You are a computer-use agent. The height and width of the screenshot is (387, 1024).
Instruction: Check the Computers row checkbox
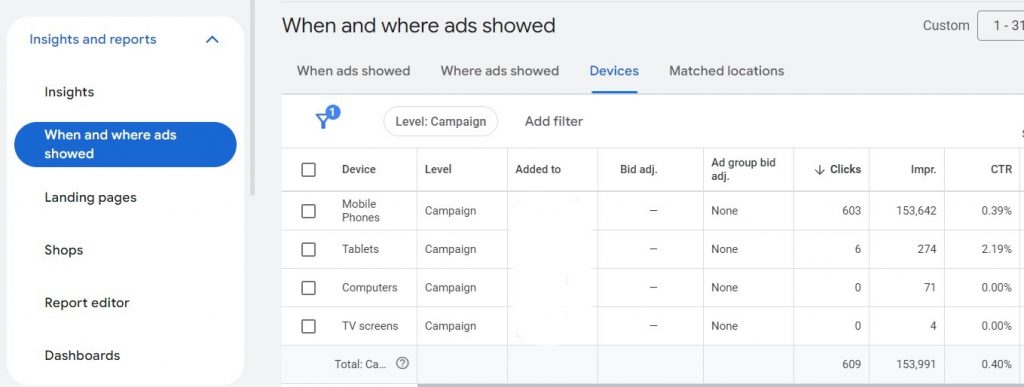coord(308,288)
